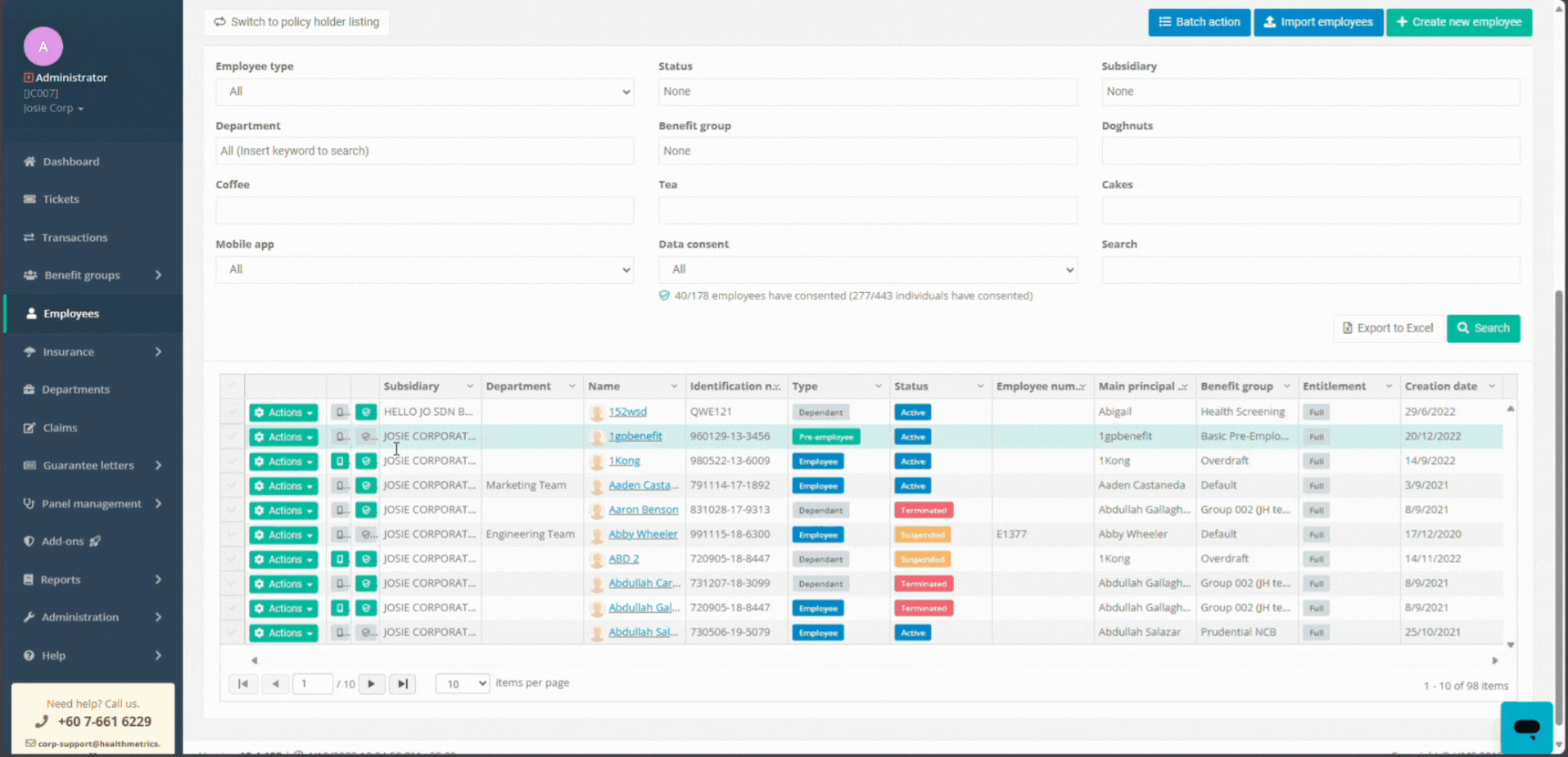1568x757 pixels.
Task: Select the row checkbox for Aaden Castaneda
Action: tap(232, 485)
